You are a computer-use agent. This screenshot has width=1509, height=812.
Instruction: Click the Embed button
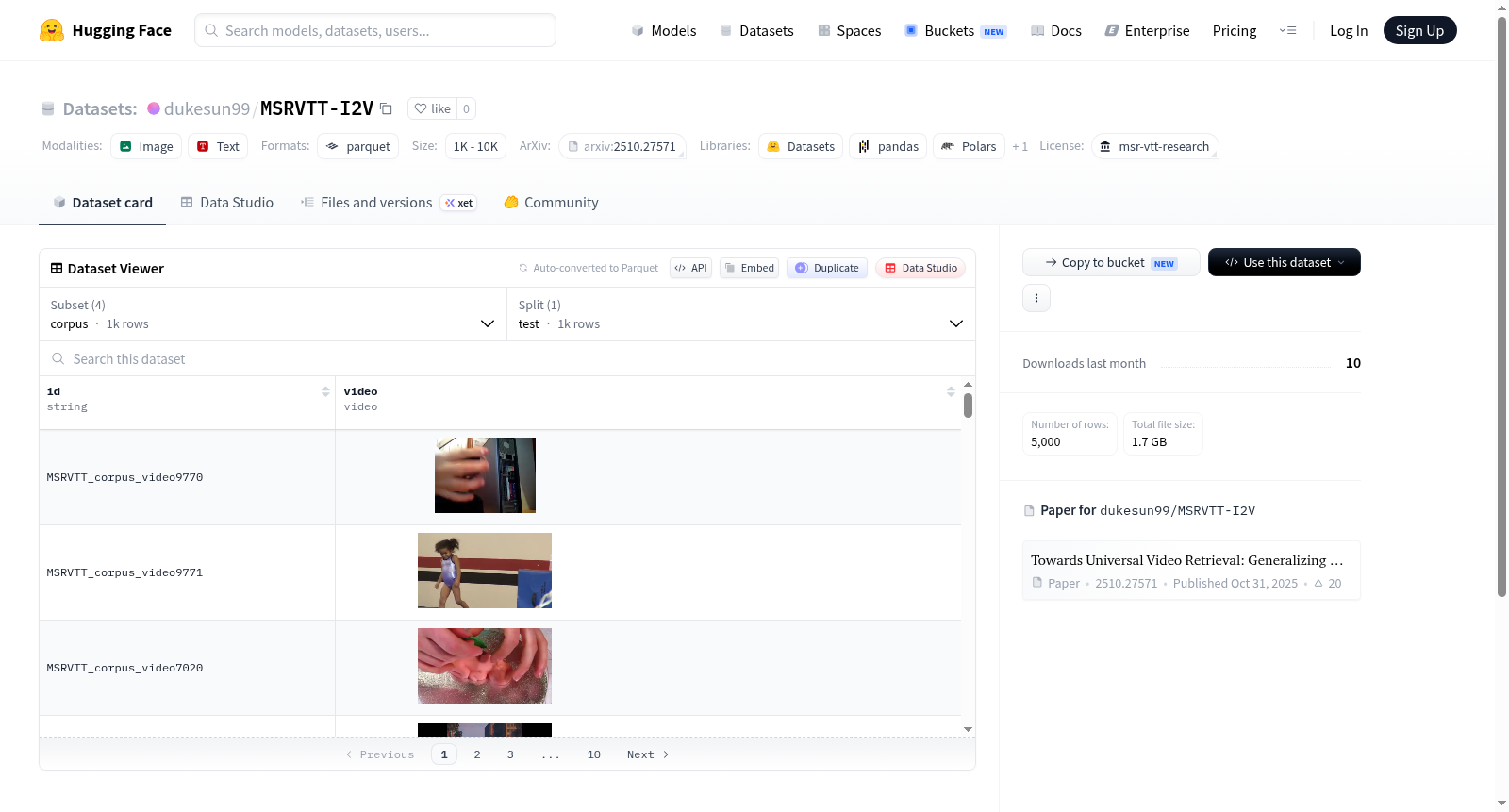[x=749, y=268]
